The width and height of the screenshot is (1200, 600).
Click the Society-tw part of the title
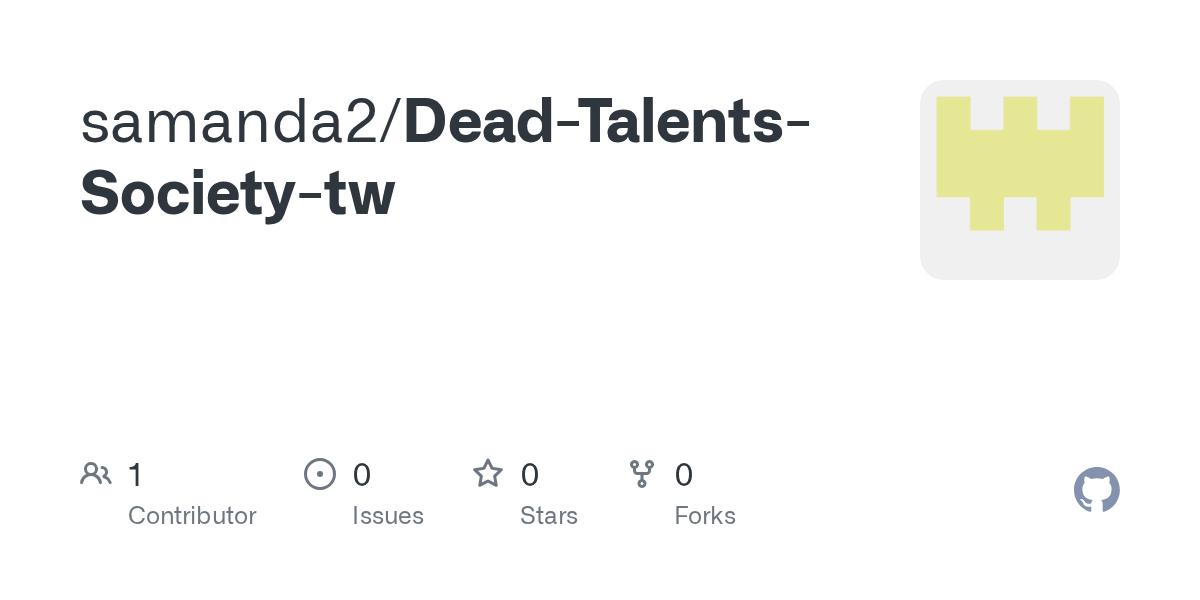[238, 193]
